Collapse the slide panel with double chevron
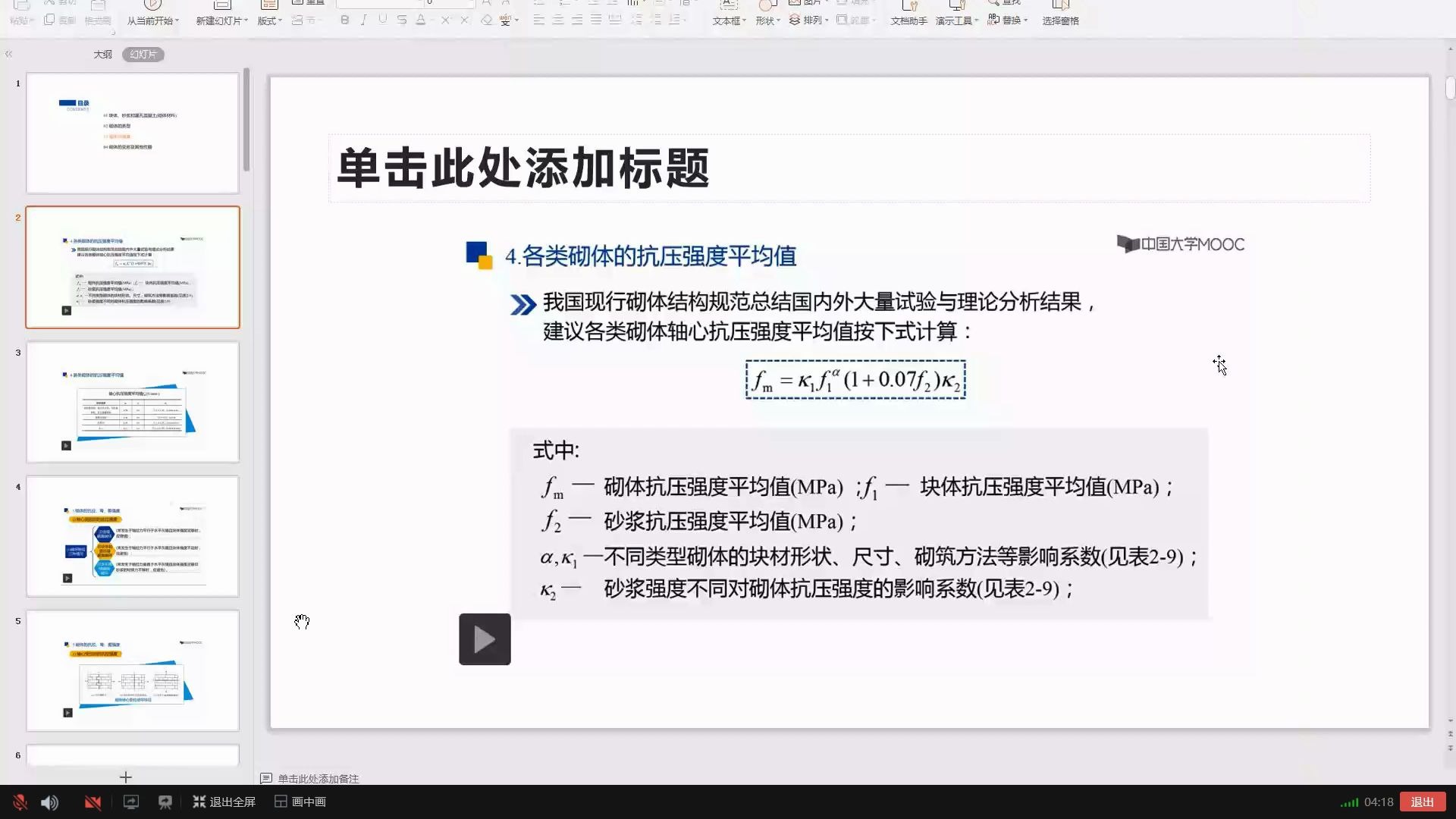This screenshot has width=1456, height=819. pyautogui.click(x=9, y=55)
